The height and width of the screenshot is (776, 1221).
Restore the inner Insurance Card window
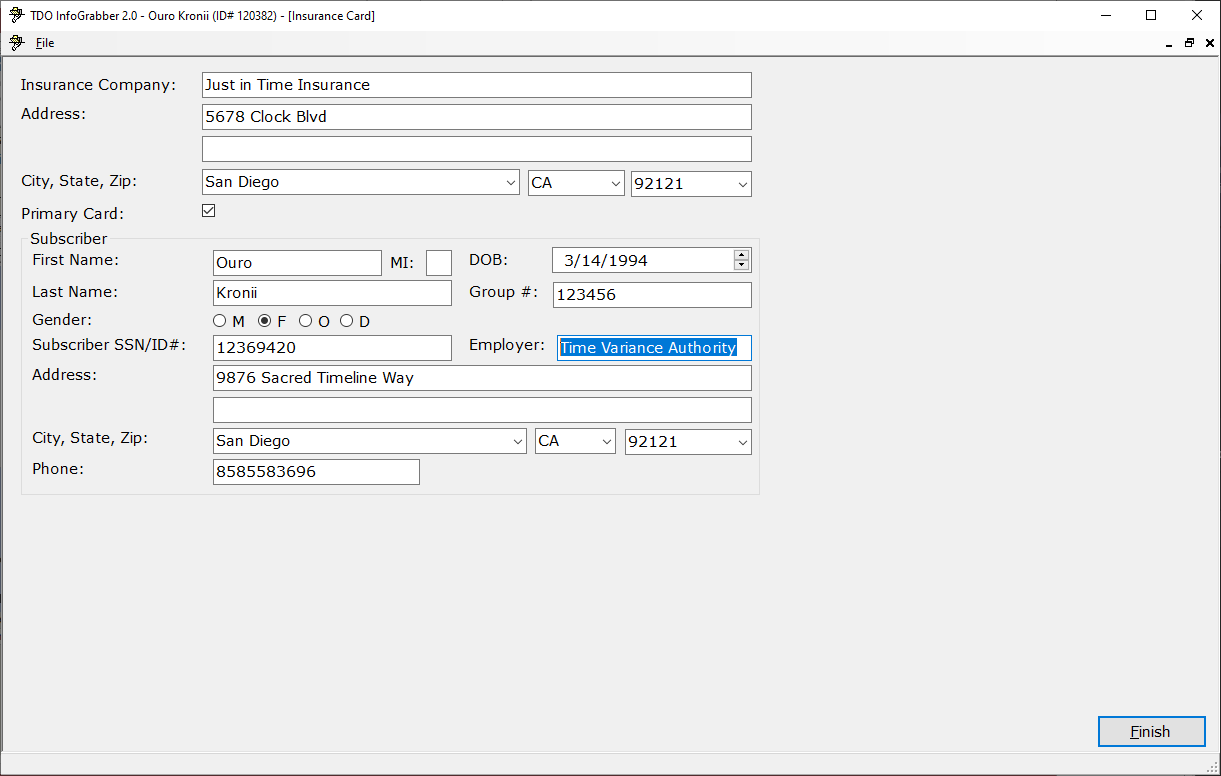(x=1189, y=43)
